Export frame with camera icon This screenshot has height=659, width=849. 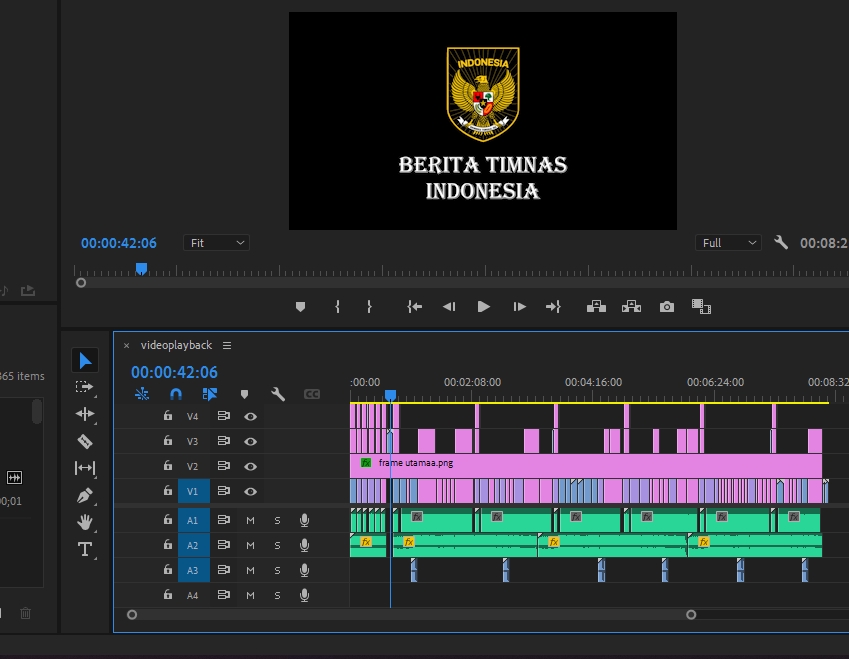click(667, 307)
